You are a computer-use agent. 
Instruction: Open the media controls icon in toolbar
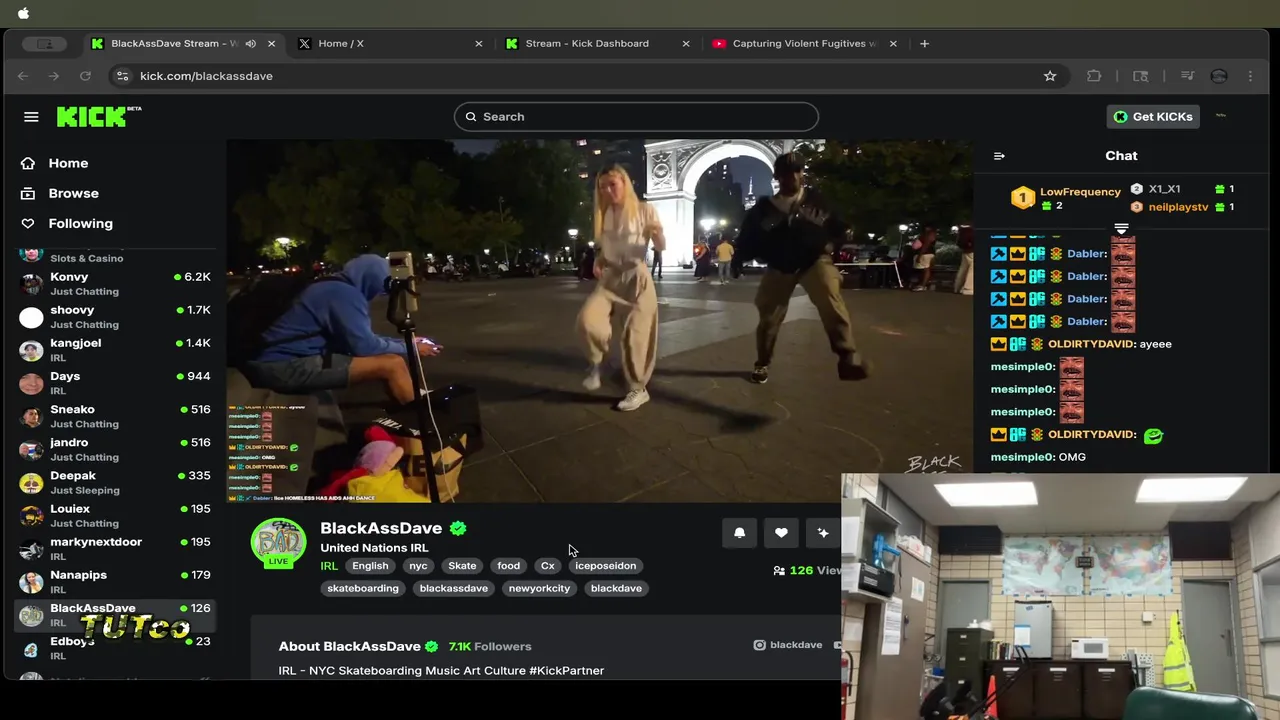pos(1187,76)
